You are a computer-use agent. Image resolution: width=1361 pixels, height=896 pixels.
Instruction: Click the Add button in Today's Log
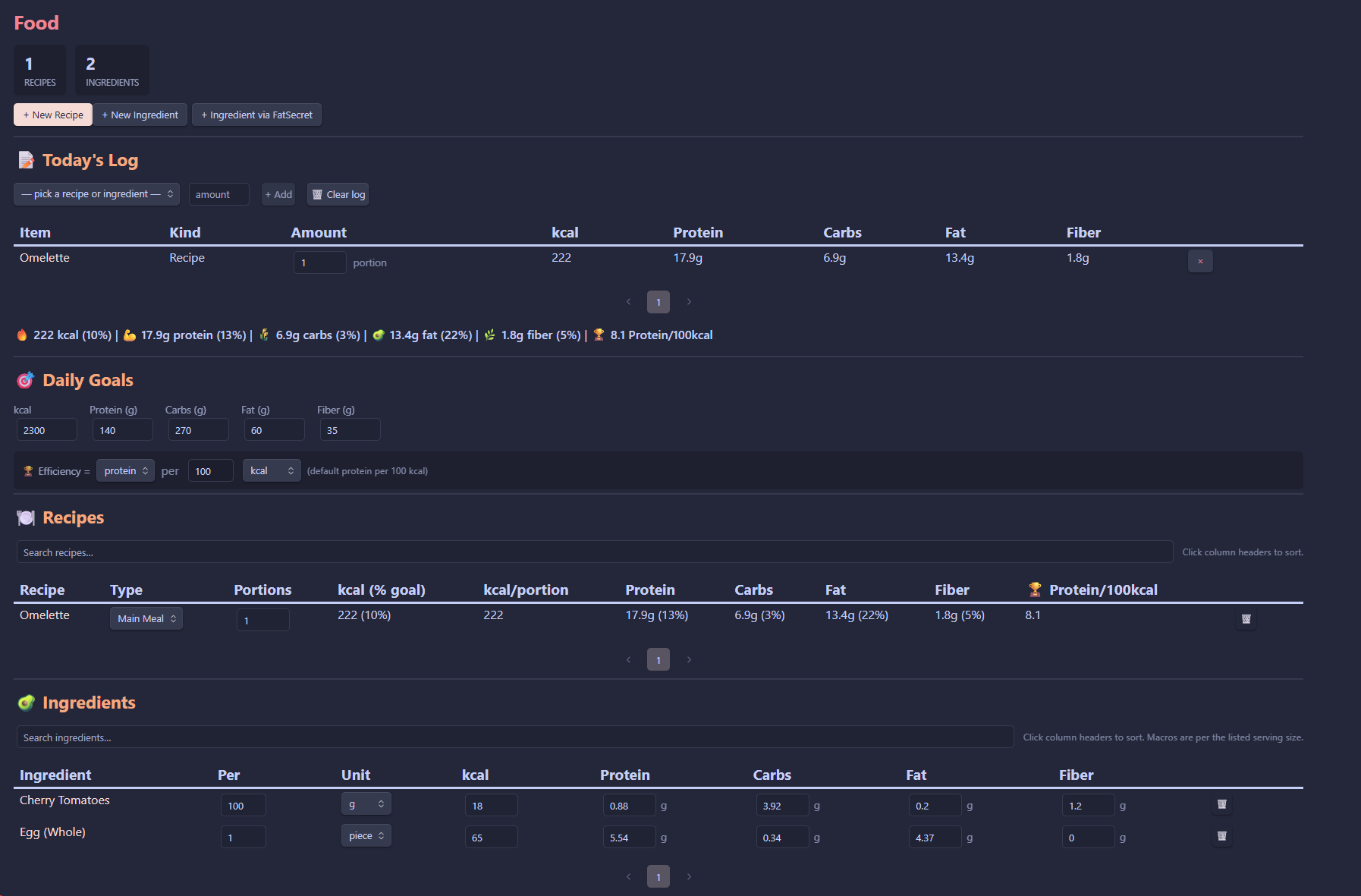278,194
